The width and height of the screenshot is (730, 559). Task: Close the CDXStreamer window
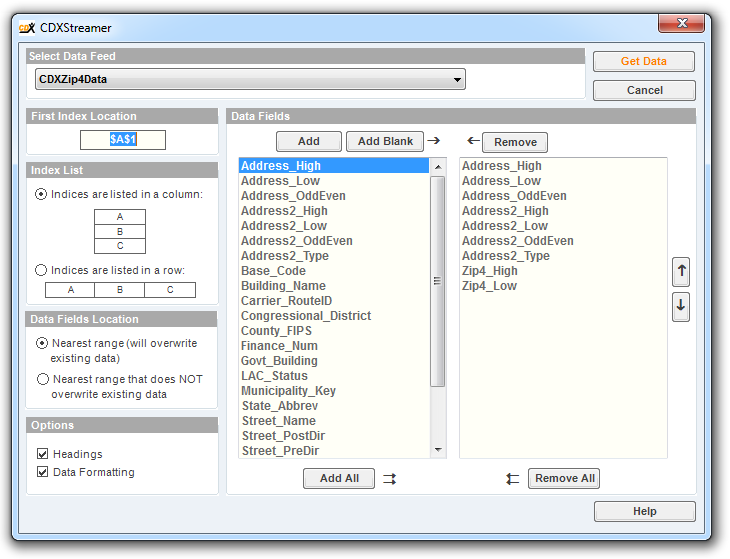(x=682, y=23)
